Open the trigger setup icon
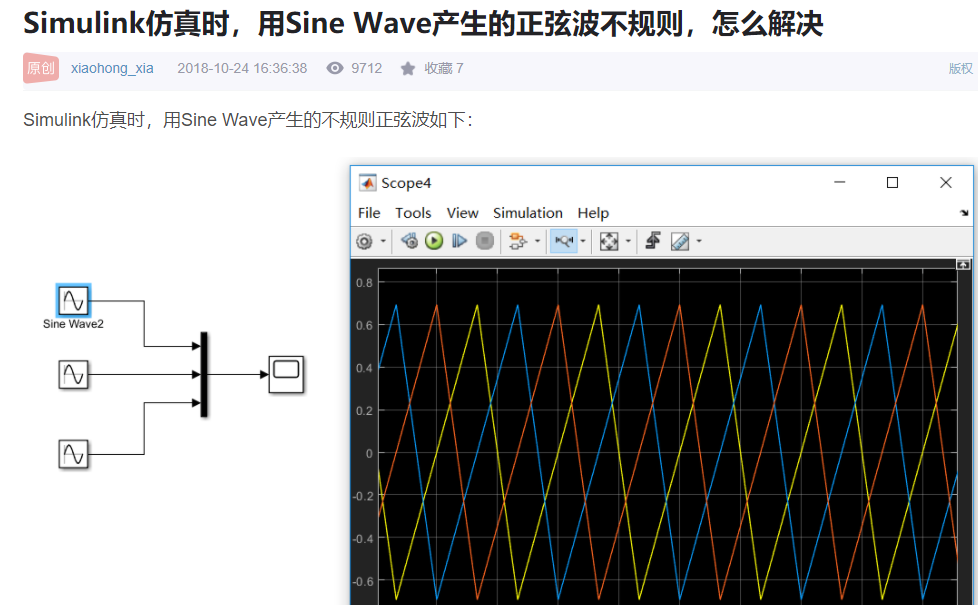Image resolution: width=978 pixels, height=605 pixels. click(653, 240)
